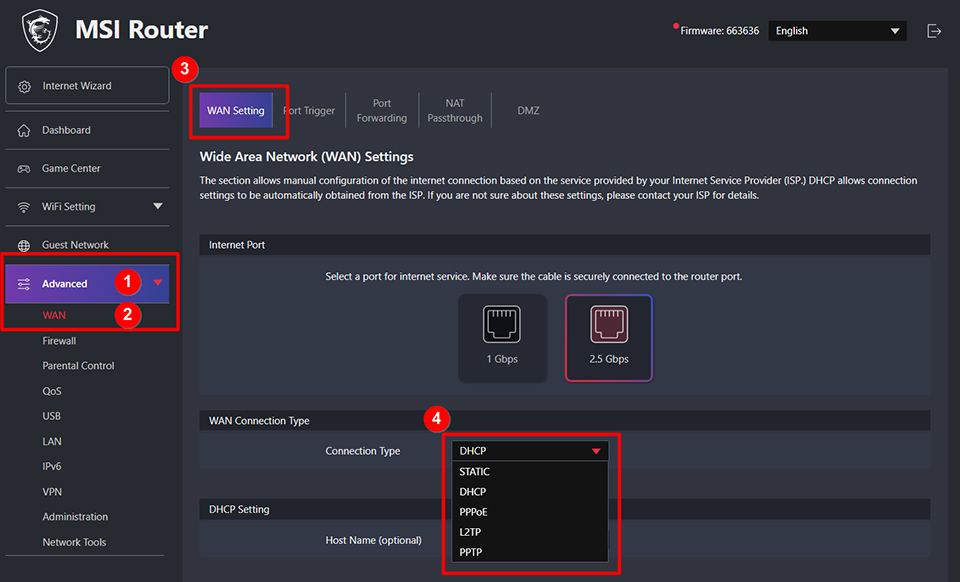This screenshot has width=960, height=582.
Task: Choose PPTP from the connection type list
Action: [x=530, y=552]
